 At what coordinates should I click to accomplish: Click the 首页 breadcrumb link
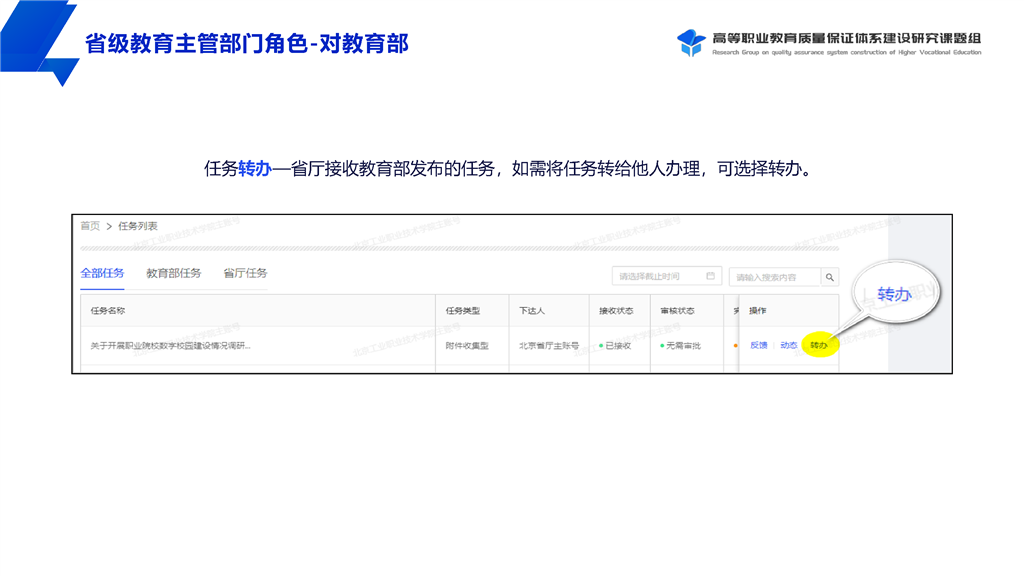(x=90, y=226)
